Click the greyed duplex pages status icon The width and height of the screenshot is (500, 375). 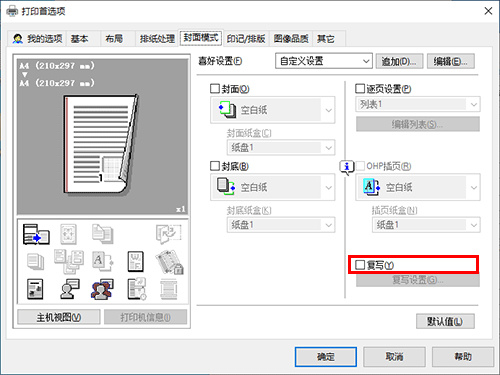(103, 234)
